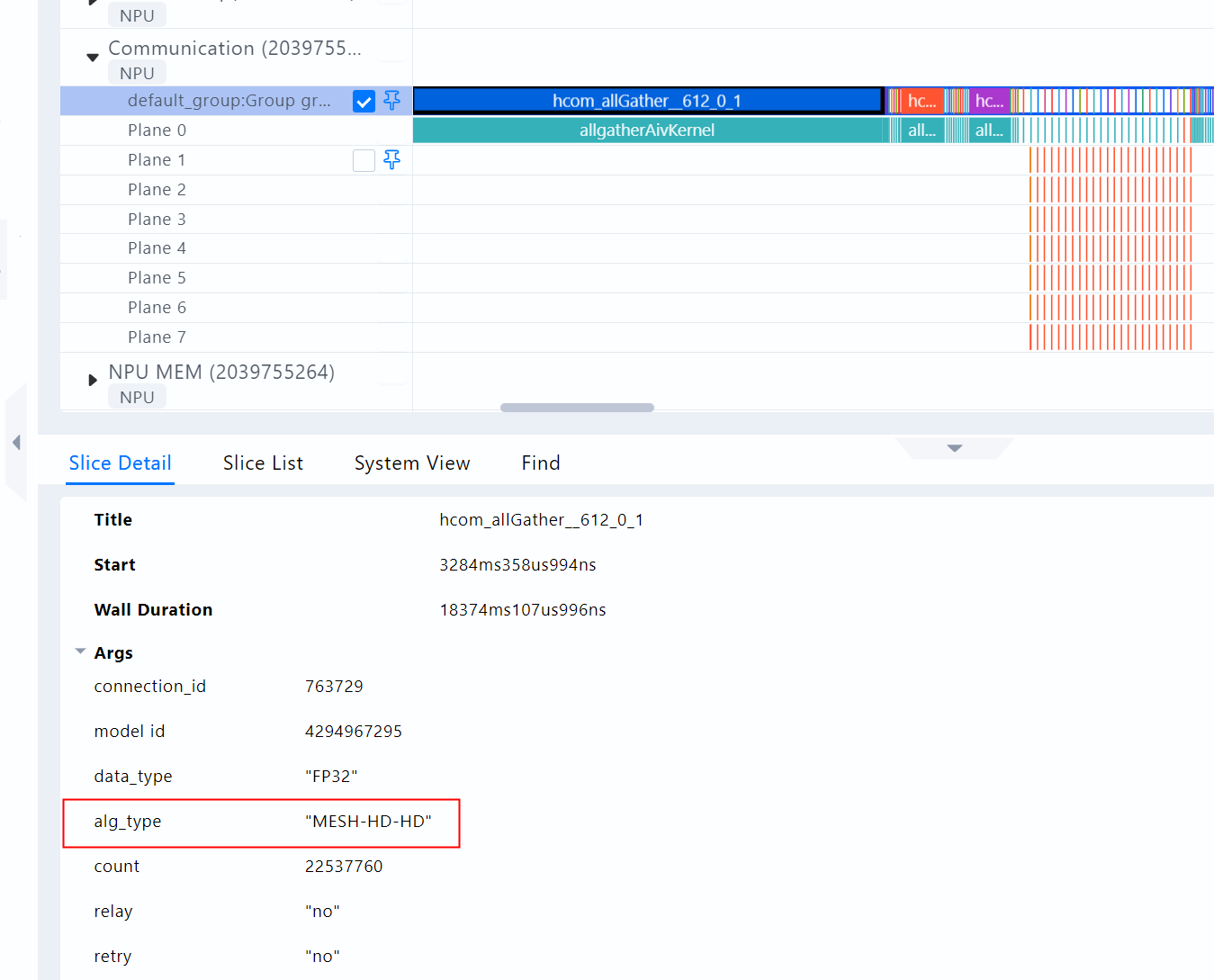Viewport: 1214px width, 980px height.
Task: Click the purple hc... slice
Action: pos(988,101)
